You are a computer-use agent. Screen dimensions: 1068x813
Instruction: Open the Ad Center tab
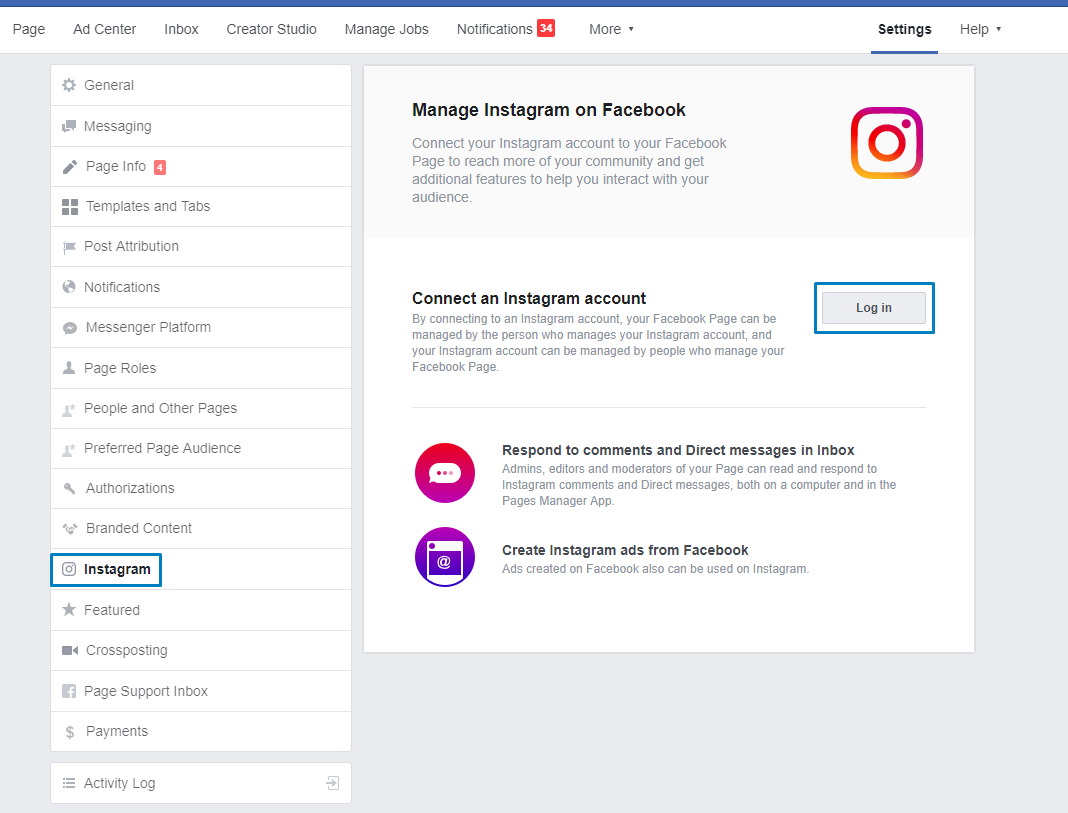tap(105, 29)
